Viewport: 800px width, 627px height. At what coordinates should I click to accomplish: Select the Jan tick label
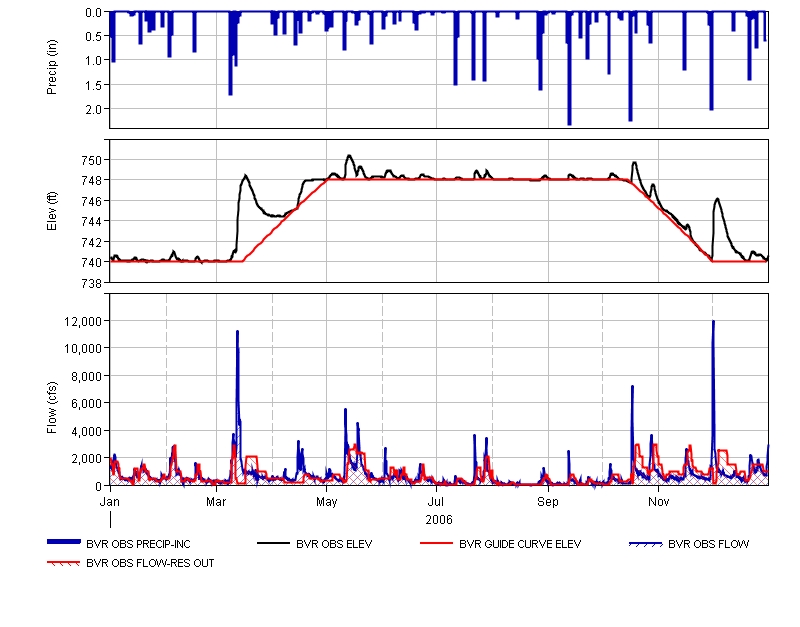click(x=110, y=502)
